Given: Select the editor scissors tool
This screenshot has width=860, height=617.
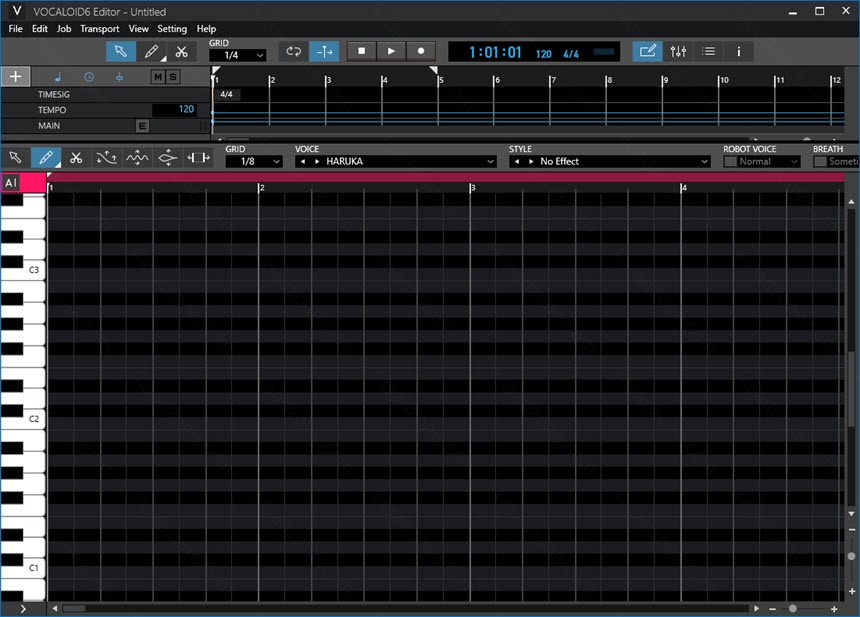Looking at the screenshot, I should coord(76,158).
